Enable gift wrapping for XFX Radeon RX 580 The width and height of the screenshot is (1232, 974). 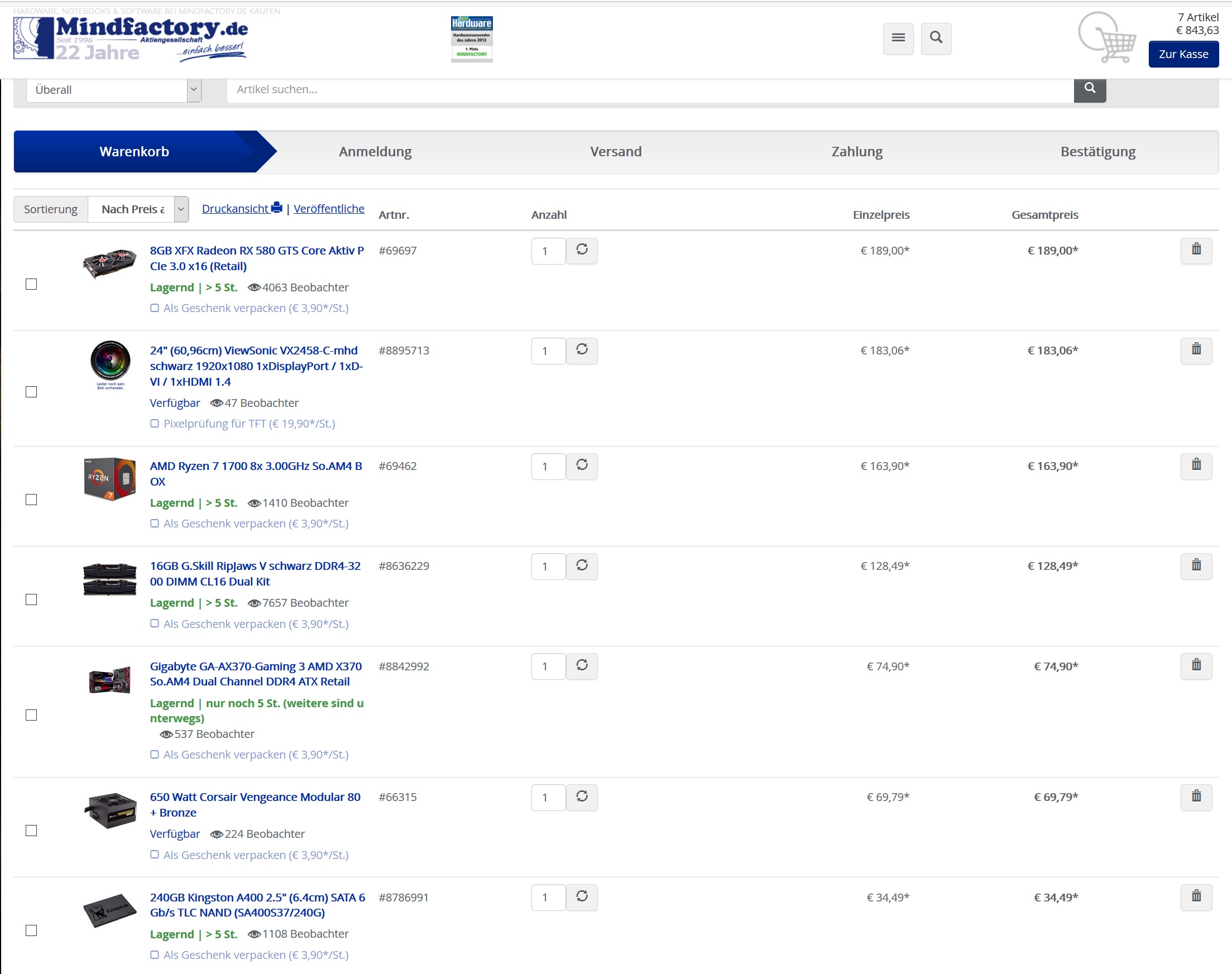coord(155,308)
